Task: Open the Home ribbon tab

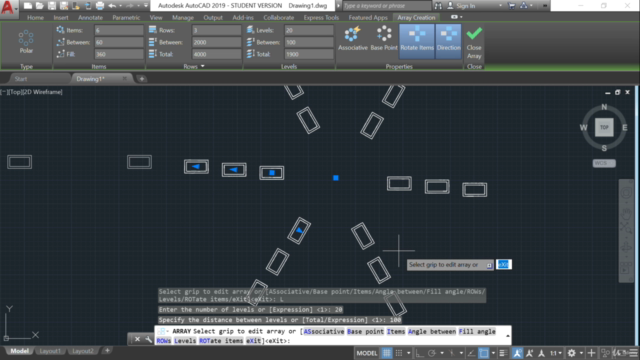Action: (x=36, y=18)
